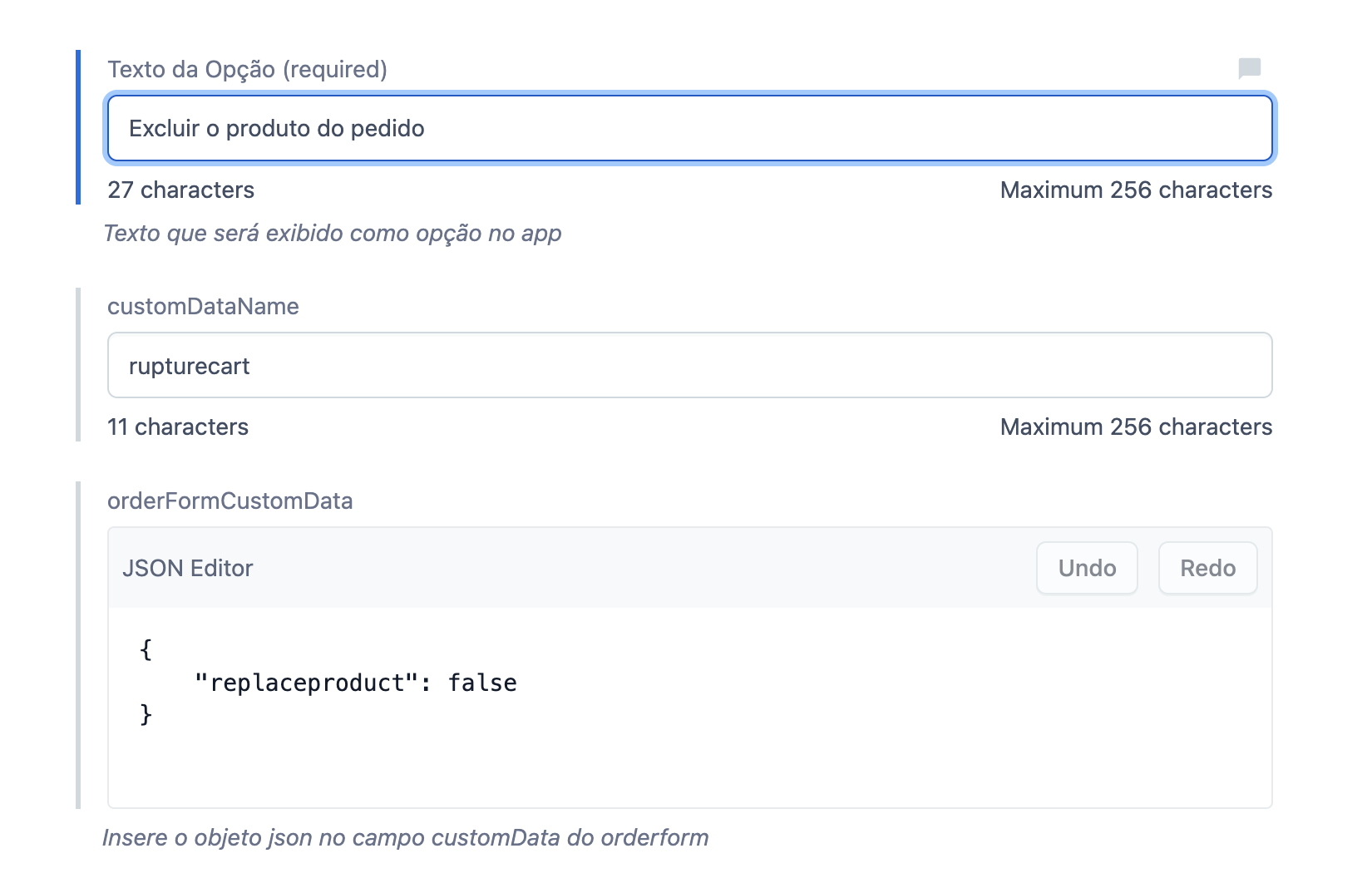Select the Texto da Opção (required) label
The width and height of the screenshot is (1372, 873).
coord(247,70)
